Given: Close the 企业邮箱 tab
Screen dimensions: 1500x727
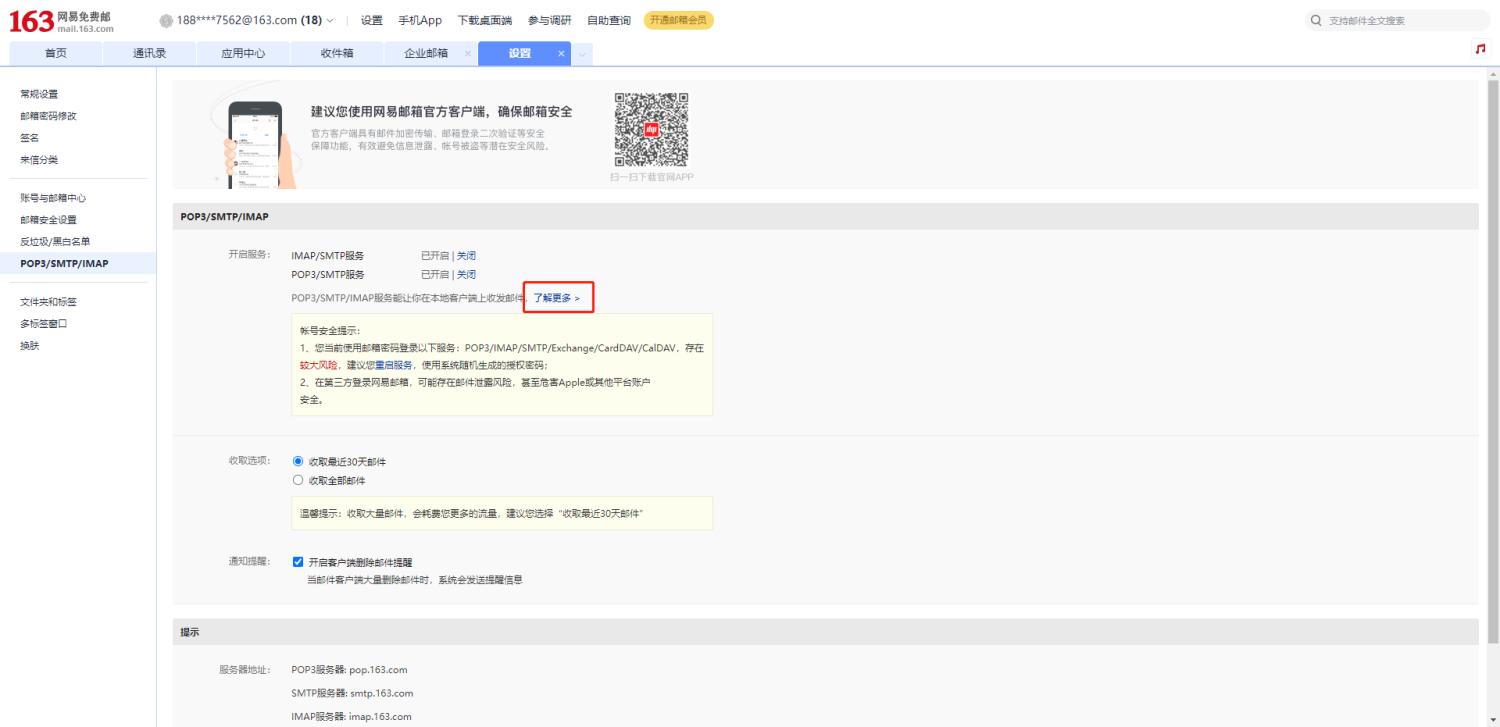Looking at the screenshot, I should pyautogui.click(x=468, y=54).
